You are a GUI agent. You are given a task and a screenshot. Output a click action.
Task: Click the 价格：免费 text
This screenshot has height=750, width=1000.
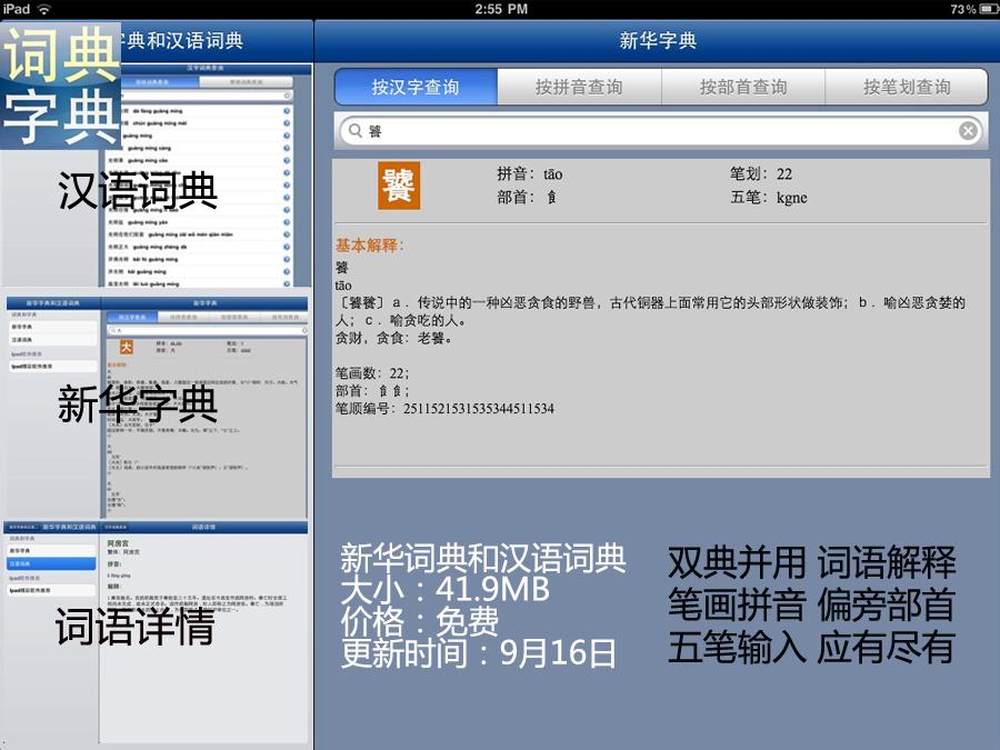420,621
